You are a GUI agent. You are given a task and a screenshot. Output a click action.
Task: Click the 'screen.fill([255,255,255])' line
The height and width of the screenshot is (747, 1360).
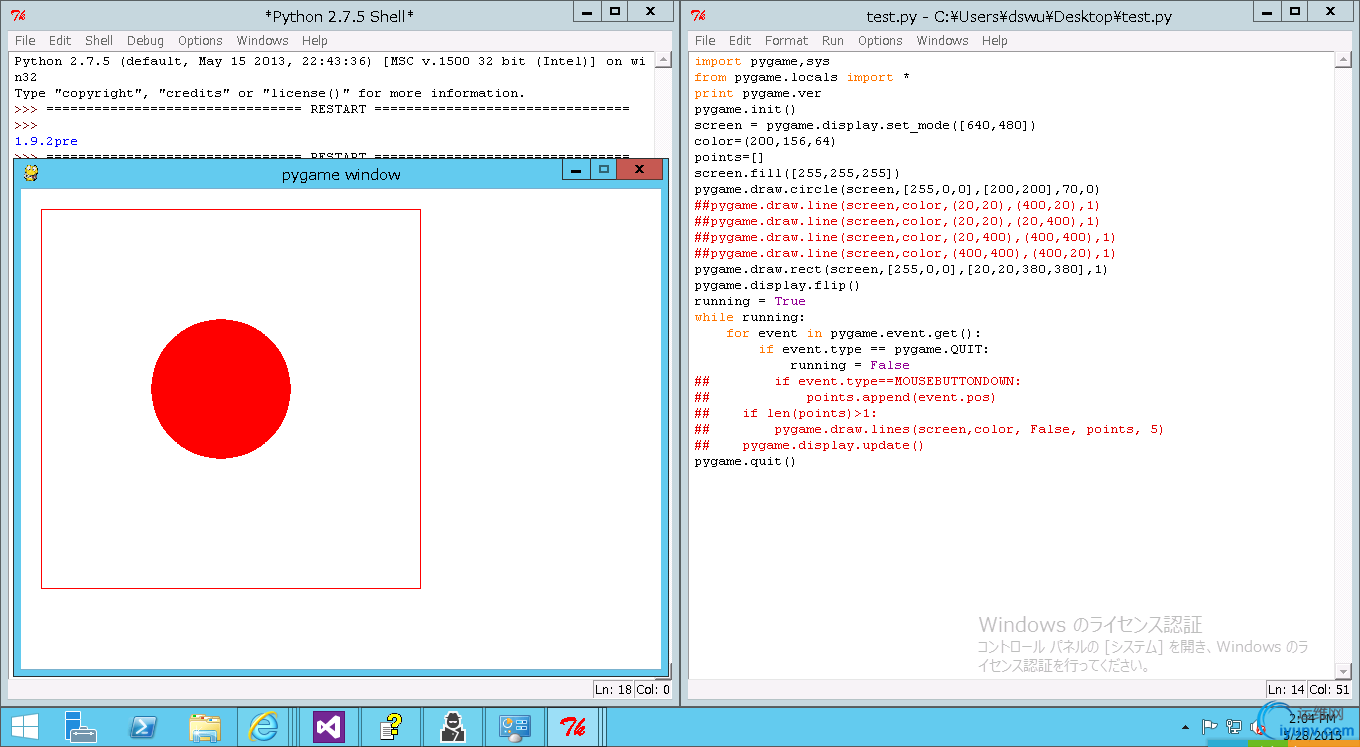point(797,173)
